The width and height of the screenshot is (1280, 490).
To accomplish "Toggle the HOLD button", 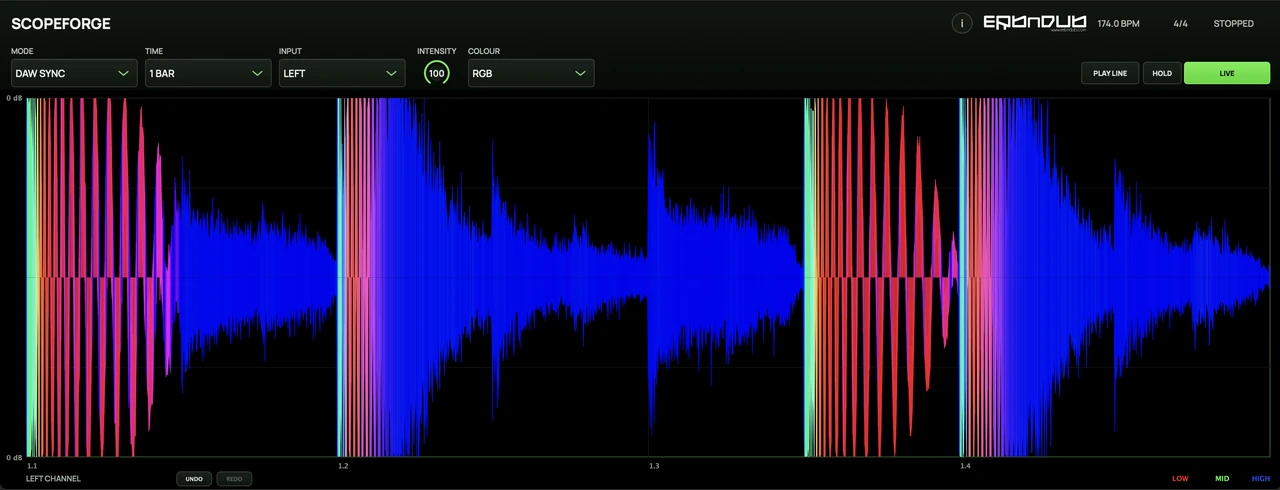I will tap(1162, 73).
